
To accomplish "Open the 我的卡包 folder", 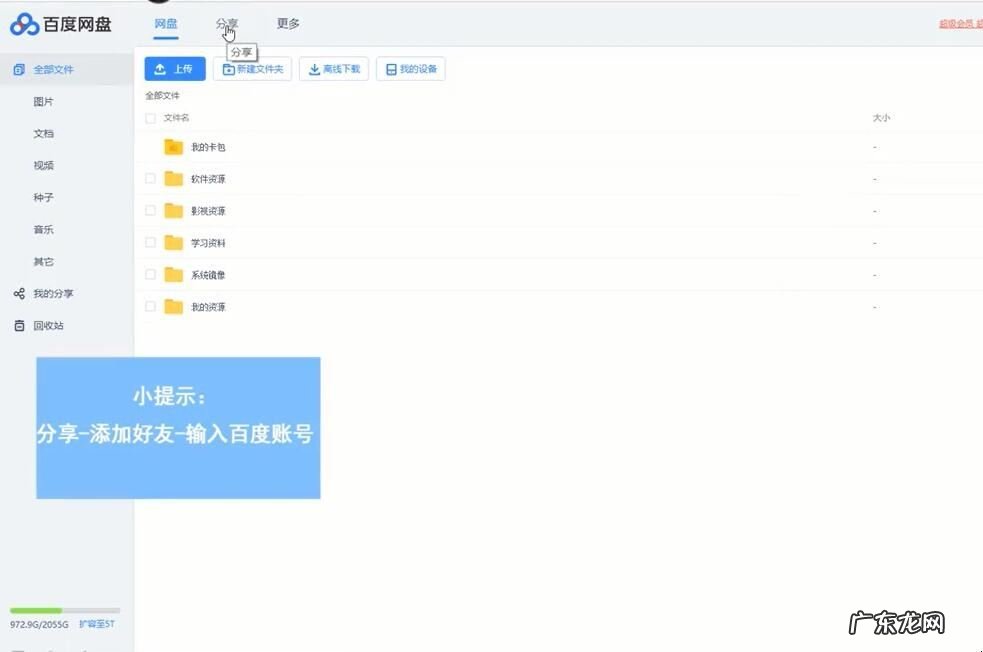I will pyautogui.click(x=207, y=147).
